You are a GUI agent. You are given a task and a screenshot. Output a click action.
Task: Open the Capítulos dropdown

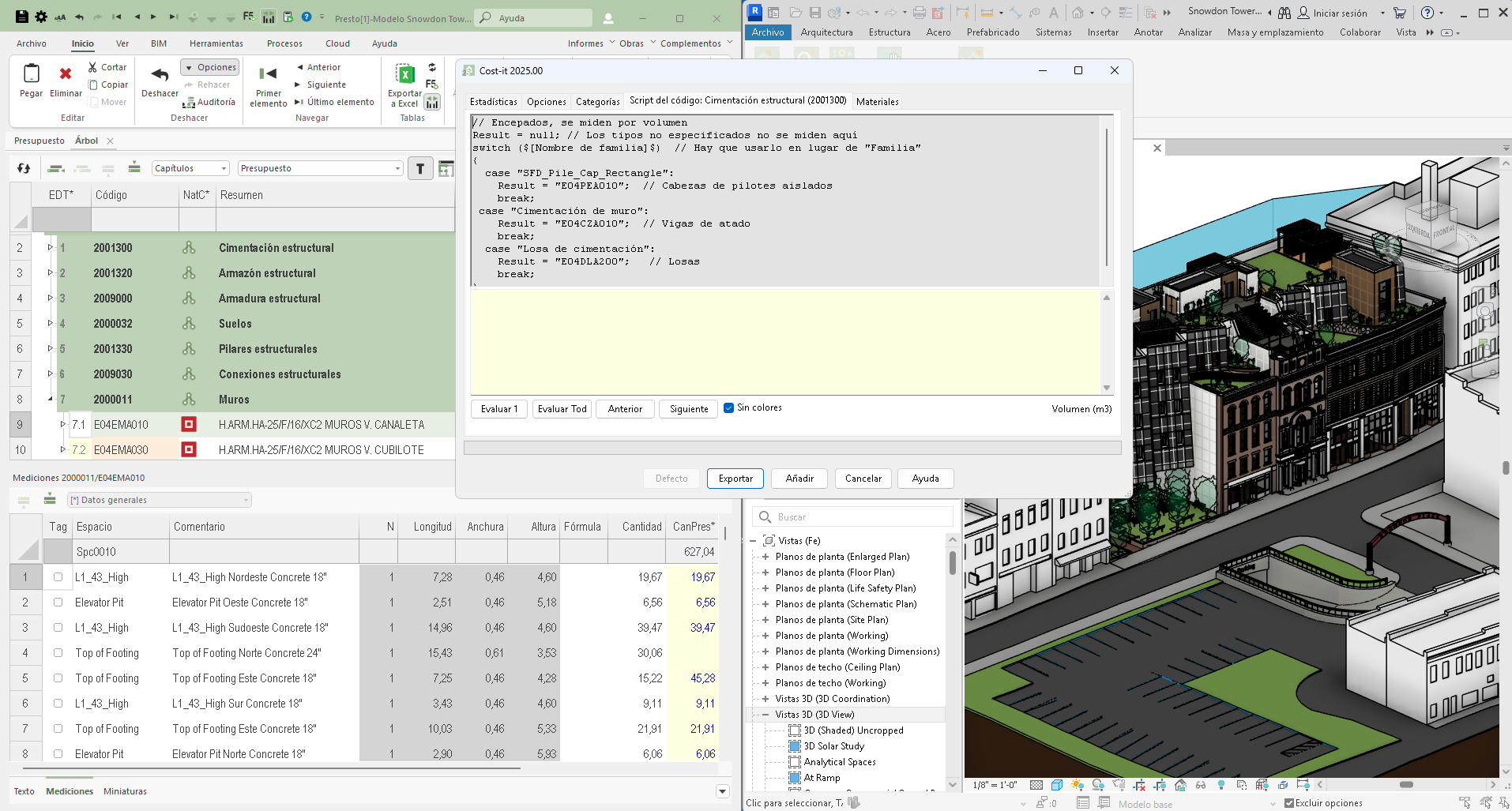190,167
